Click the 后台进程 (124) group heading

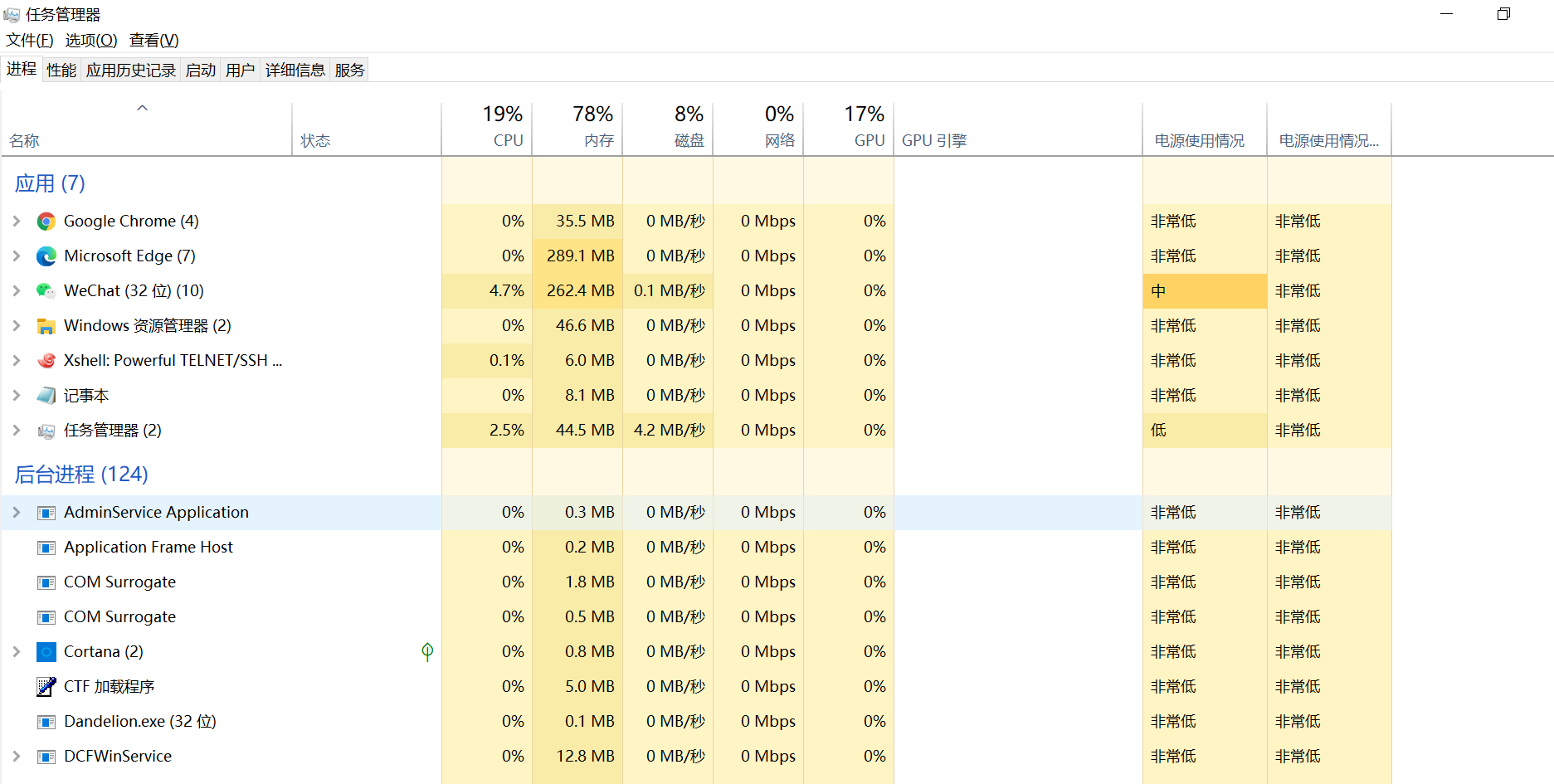point(81,475)
